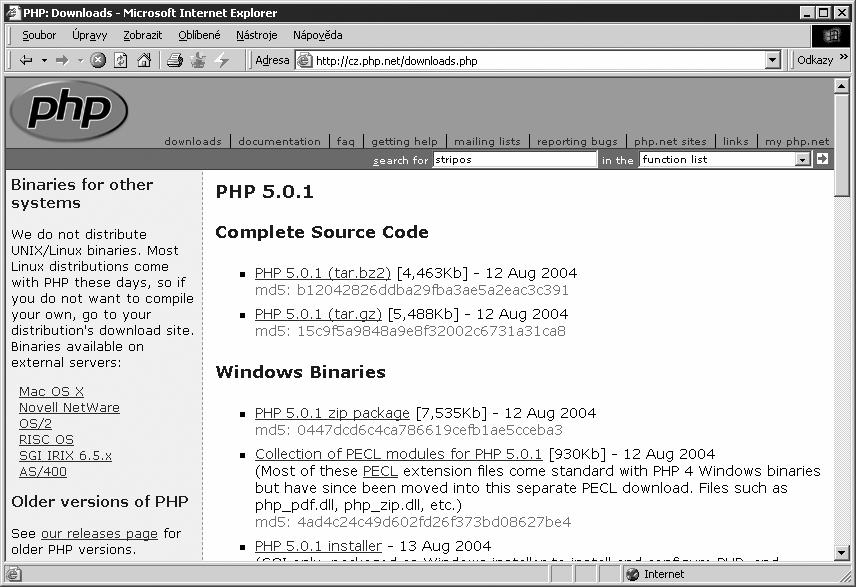Click the IE icon in title bar

pyautogui.click(x=12, y=12)
